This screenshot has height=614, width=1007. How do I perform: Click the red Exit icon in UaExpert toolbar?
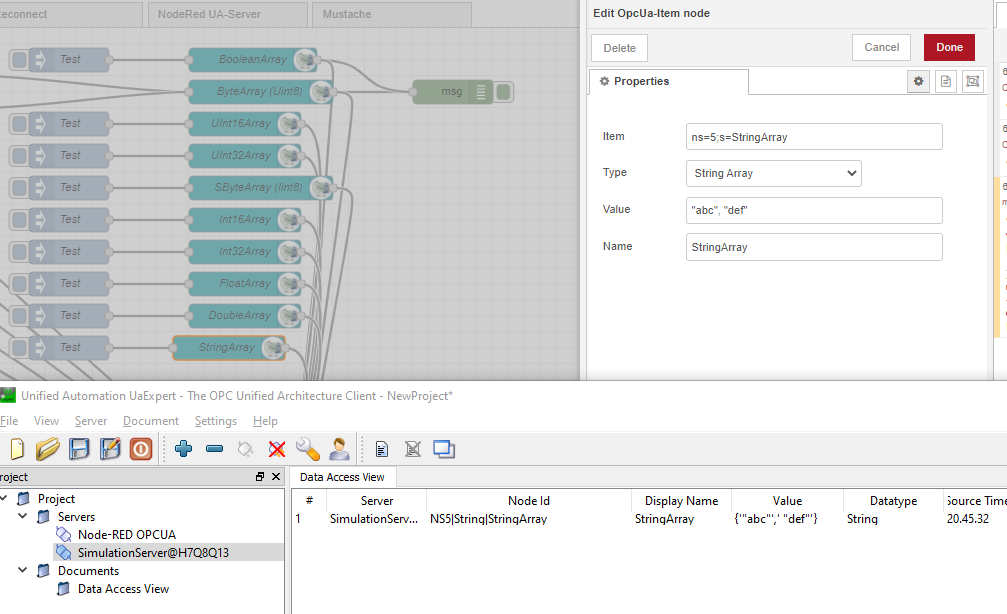tap(141, 449)
